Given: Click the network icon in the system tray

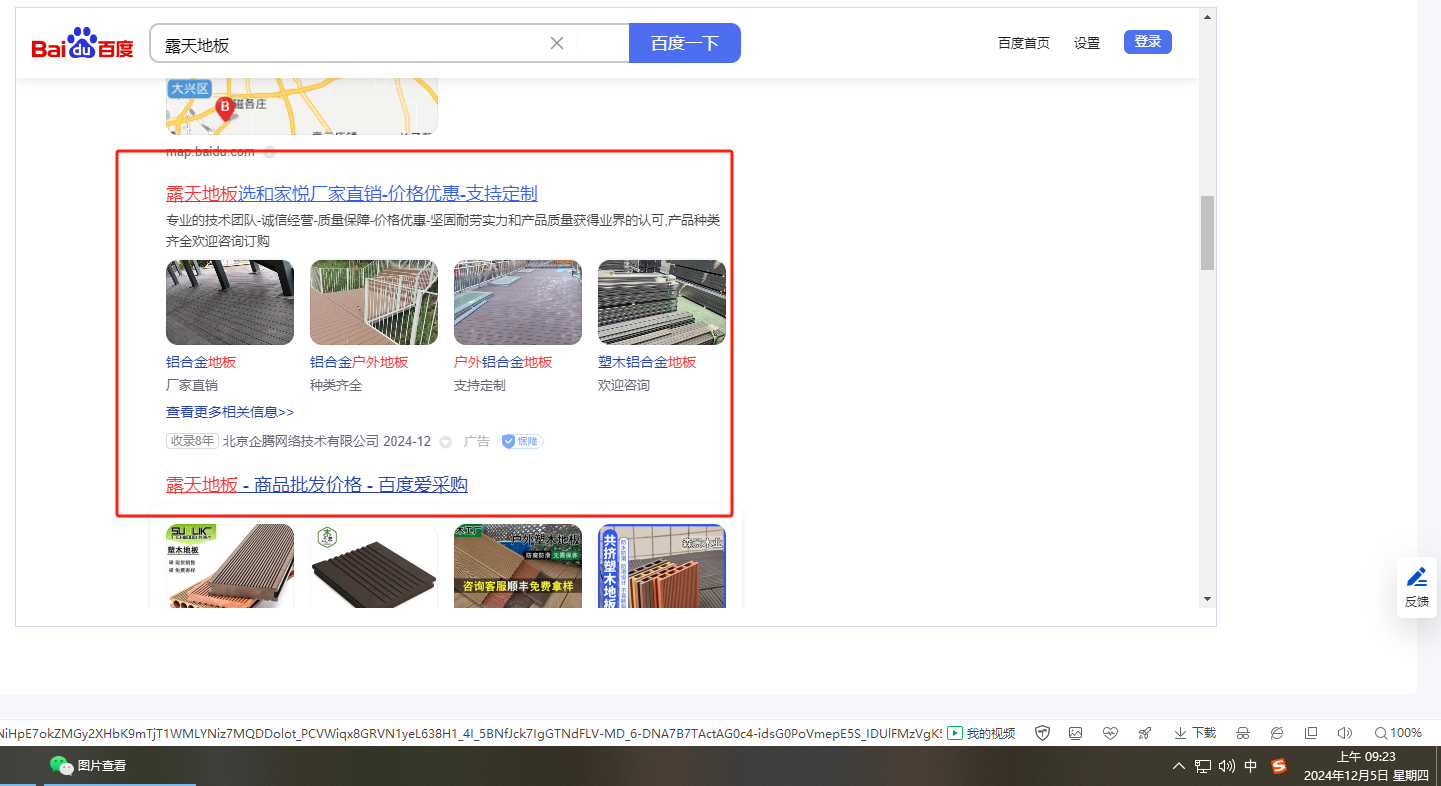Looking at the screenshot, I should coord(1203,767).
